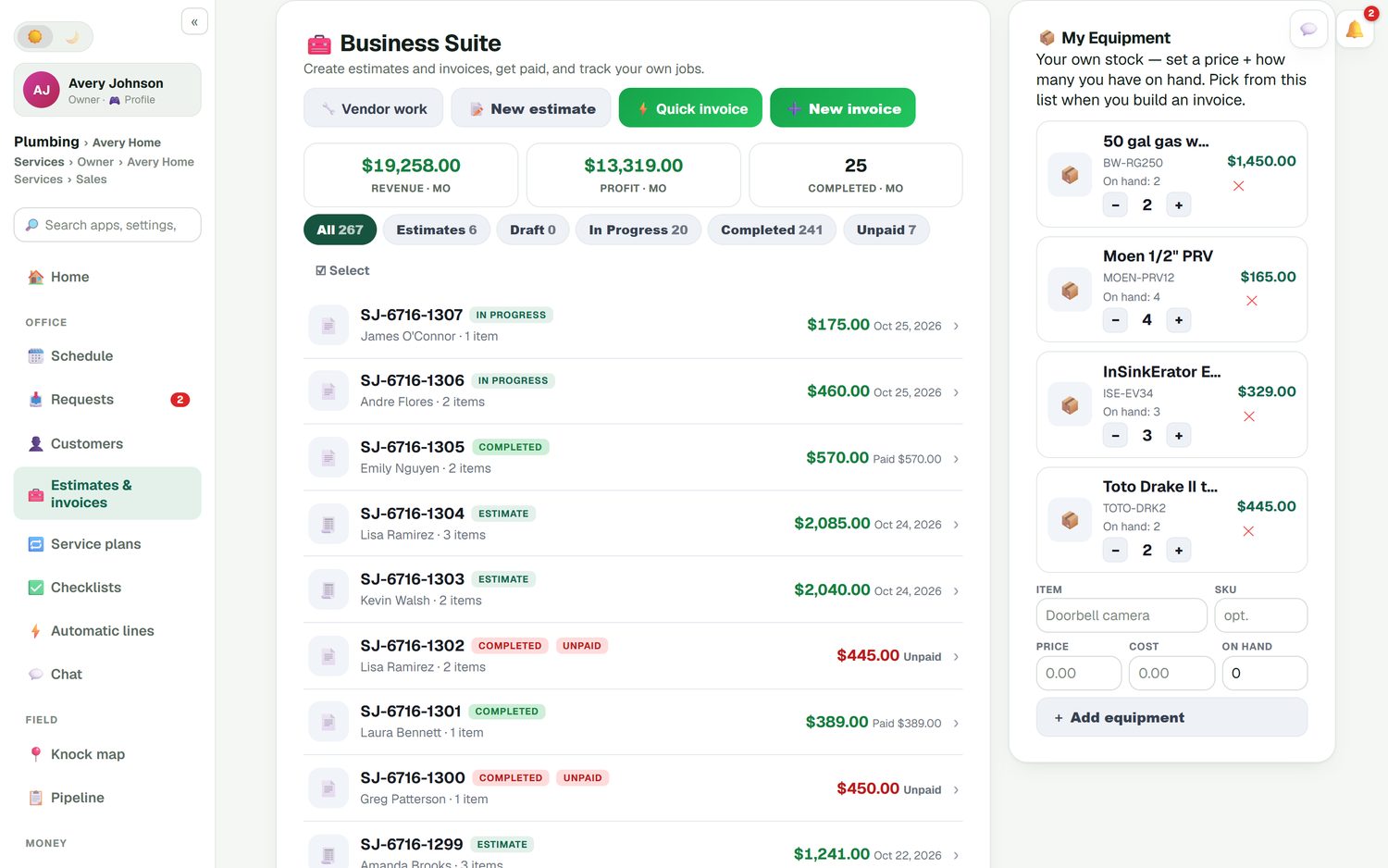Remove Toto Drake II item with red X
The width and height of the screenshot is (1388, 868).
(x=1248, y=531)
